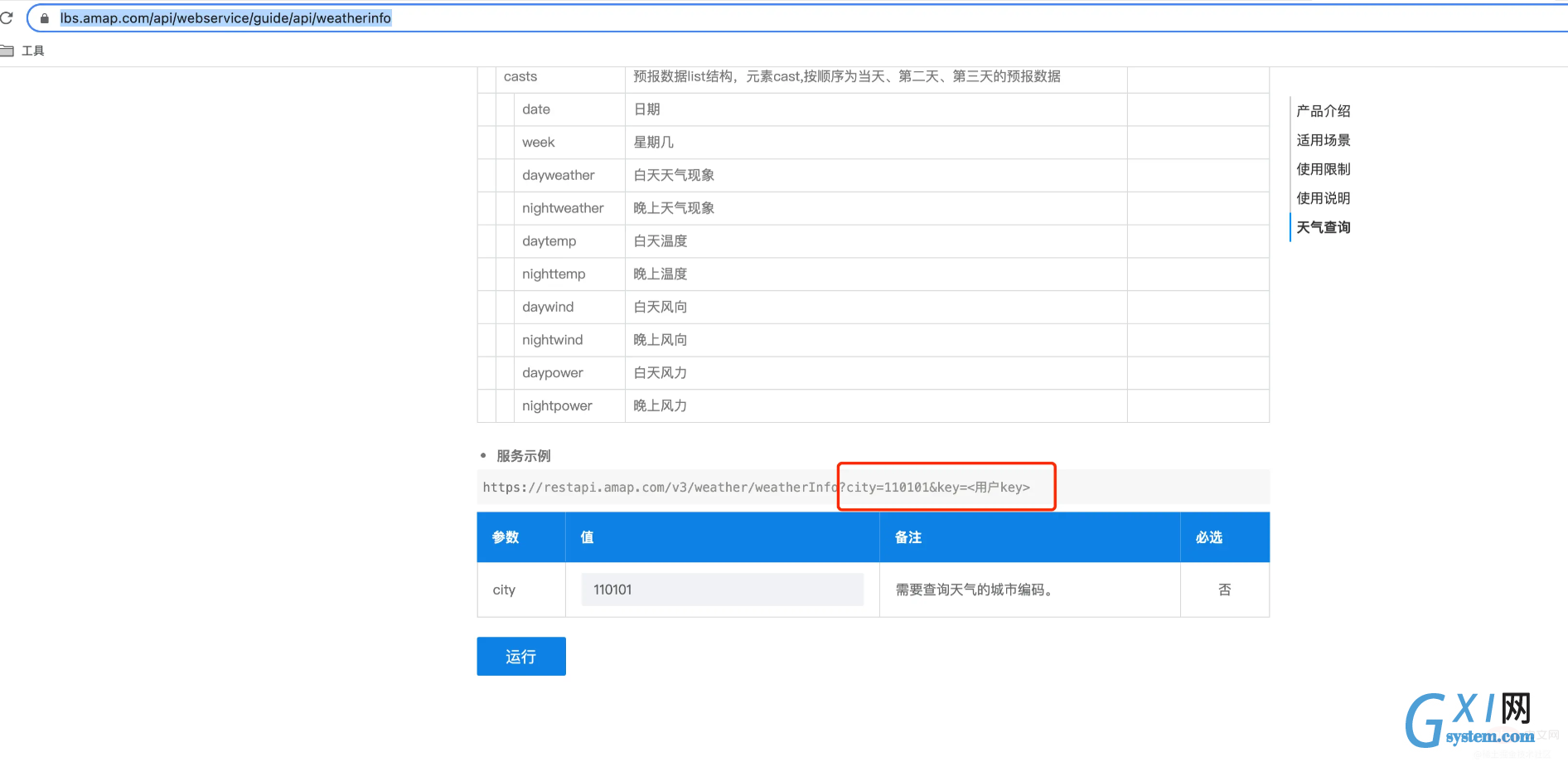Click the 值 column header

pyautogui.click(x=723, y=537)
